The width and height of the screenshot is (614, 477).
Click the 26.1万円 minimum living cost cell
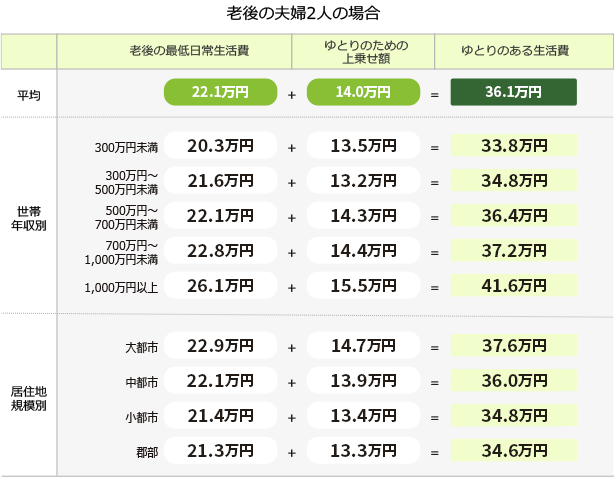(x=220, y=285)
